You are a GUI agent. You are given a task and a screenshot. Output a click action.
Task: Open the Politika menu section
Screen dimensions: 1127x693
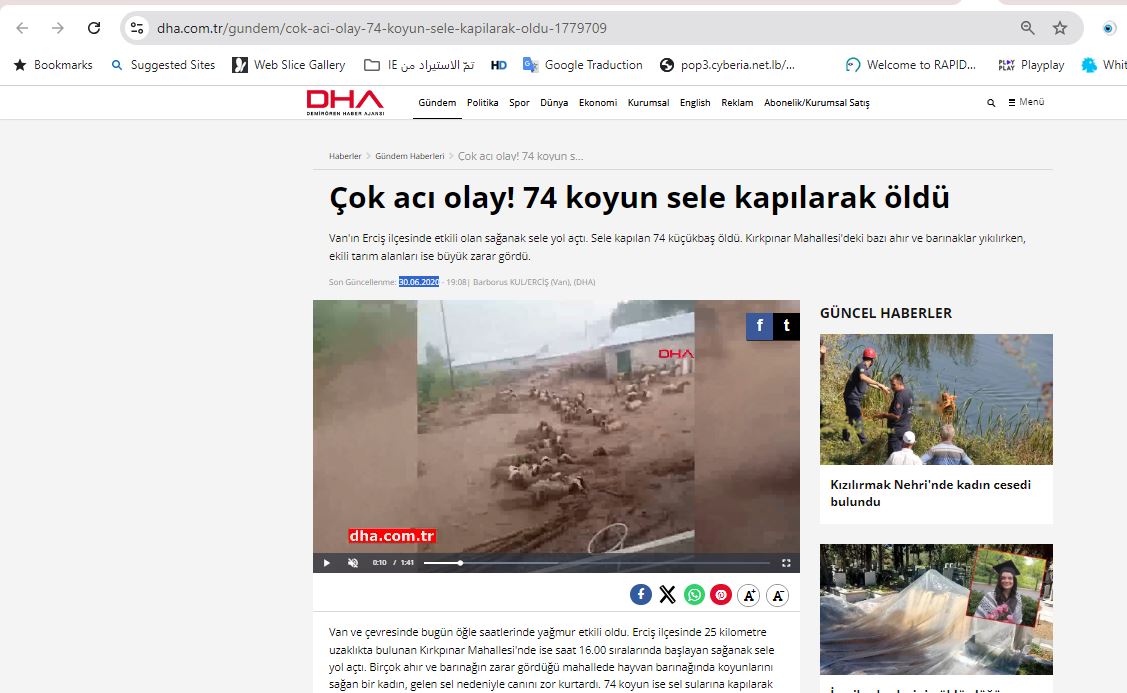[482, 103]
